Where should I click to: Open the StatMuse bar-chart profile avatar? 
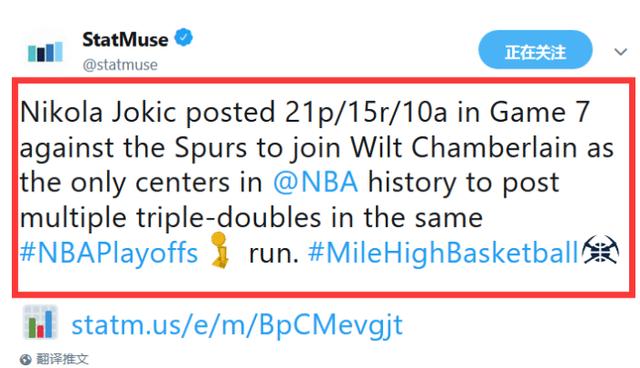click(x=45, y=52)
